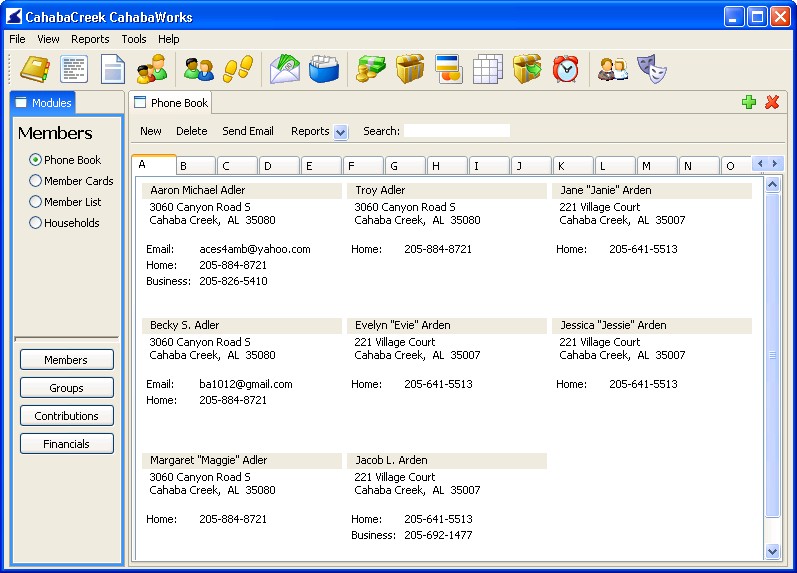This screenshot has width=797, height=573.
Task: Open the alarm clock toolbar icon
Action: click(566, 69)
